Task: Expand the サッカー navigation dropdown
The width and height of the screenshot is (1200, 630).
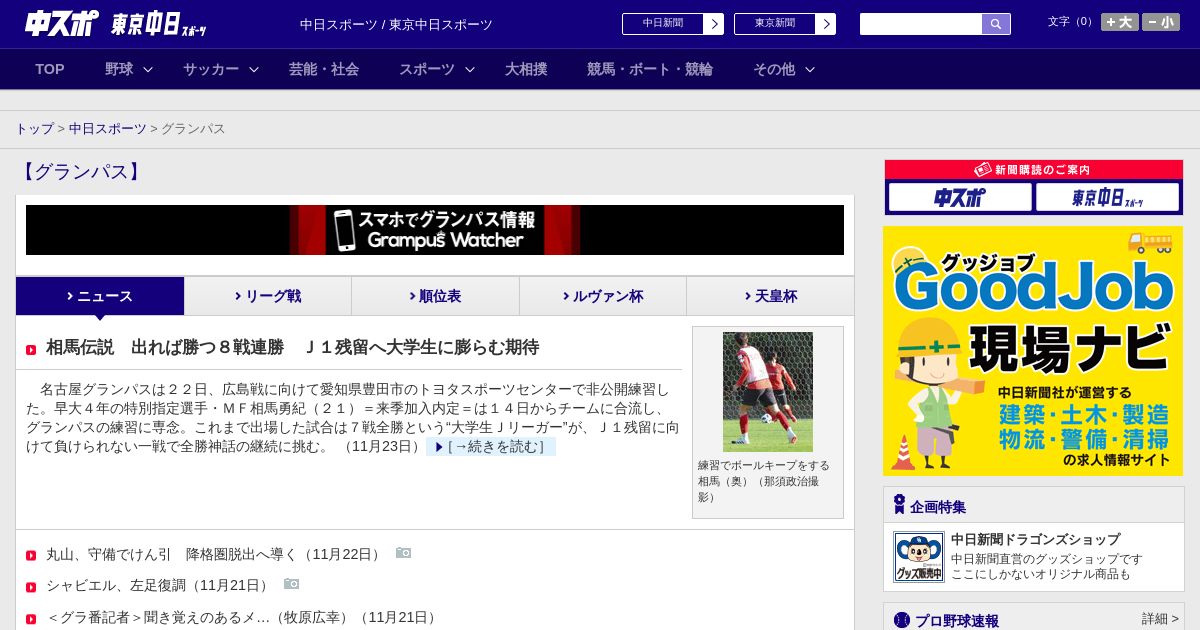Action: click(x=221, y=69)
